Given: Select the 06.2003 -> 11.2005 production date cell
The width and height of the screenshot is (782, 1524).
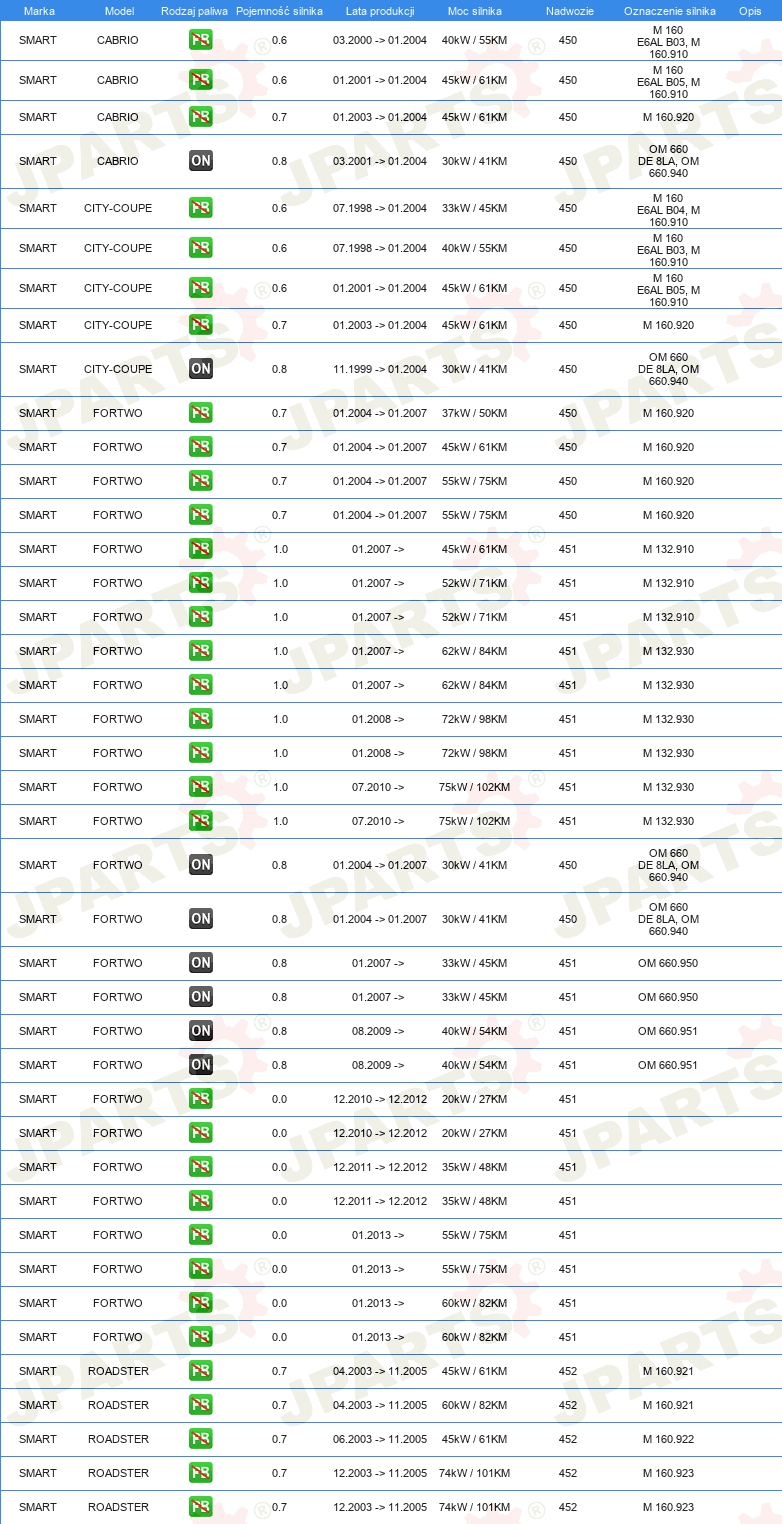Looking at the screenshot, I should pyautogui.click(x=380, y=1439).
